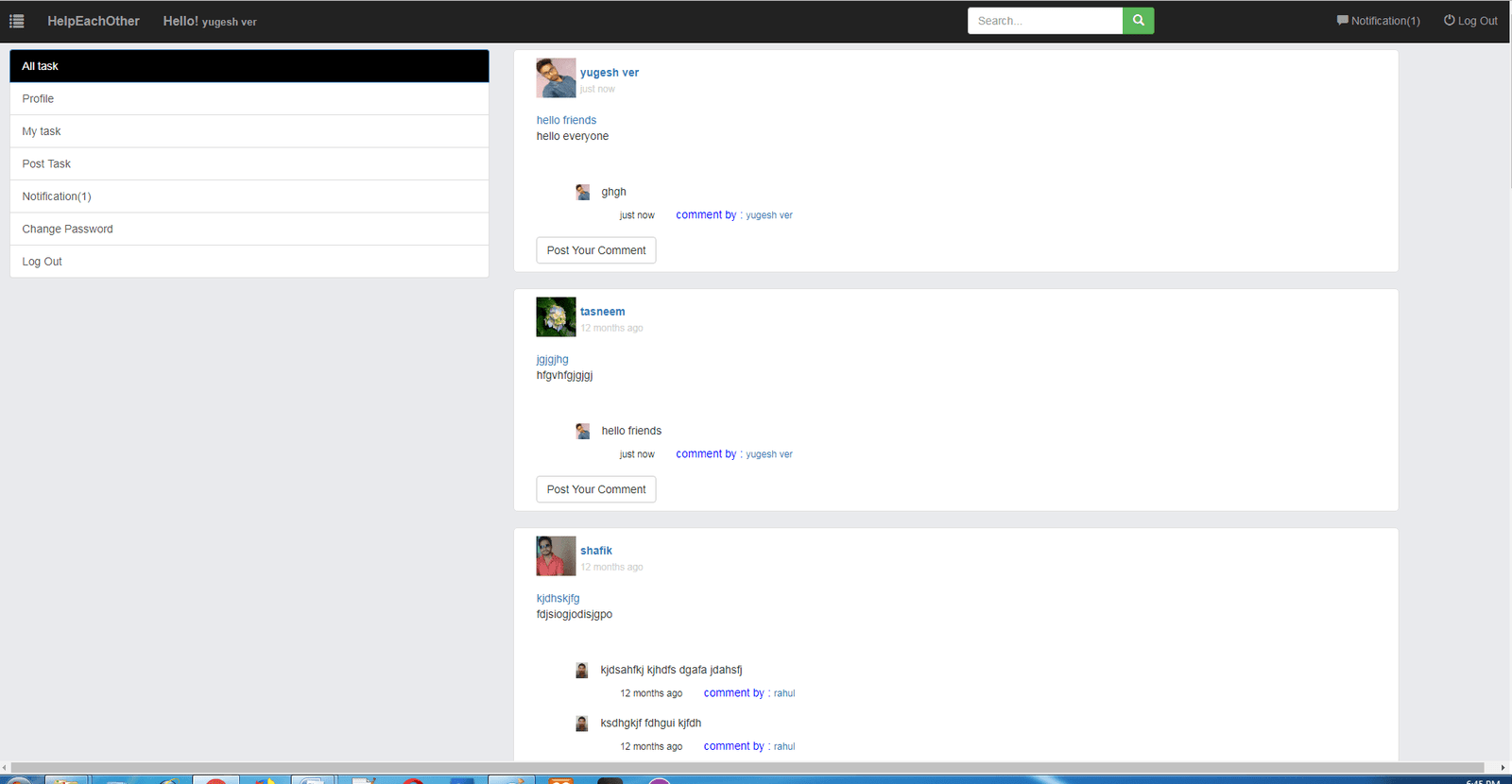
Task: Click commenter avatar beside 'ksdhgkjf fdhgui kjfdh' comment
Action: pyautogui.click(x=582, y=724)
